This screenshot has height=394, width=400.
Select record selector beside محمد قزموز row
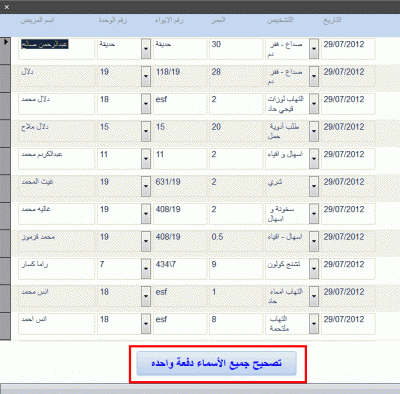pyautogui.click(x=5, y=243)
